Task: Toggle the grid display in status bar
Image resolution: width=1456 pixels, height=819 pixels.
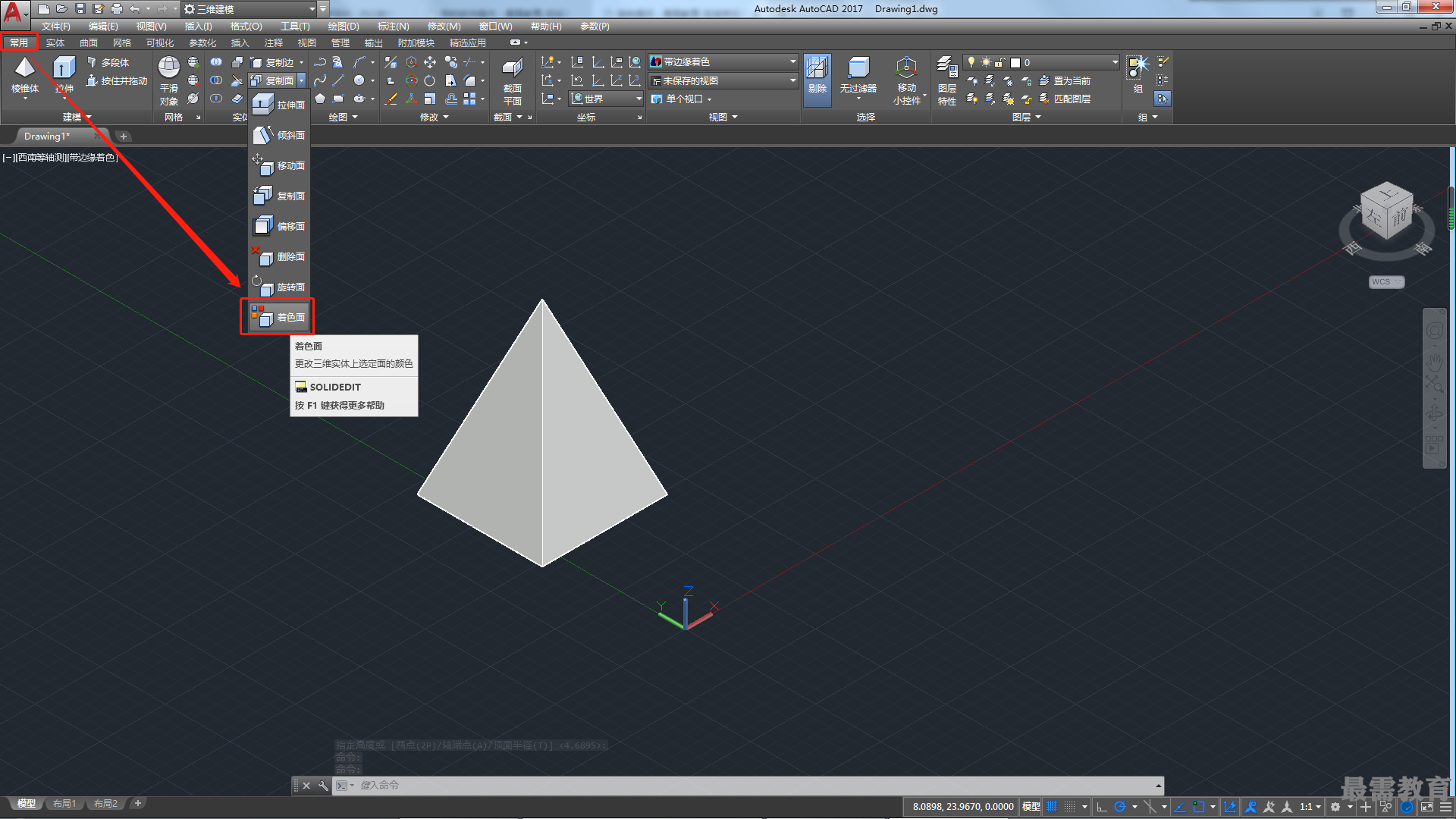Action: pos(1052,807)
